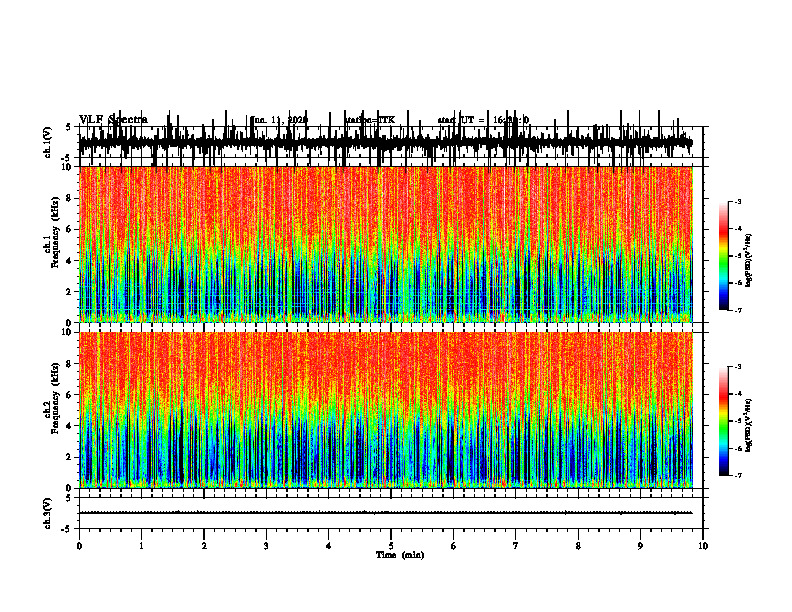Click the ch.1(V) axis label
The image size is (792, 612).
pos(48,142)
